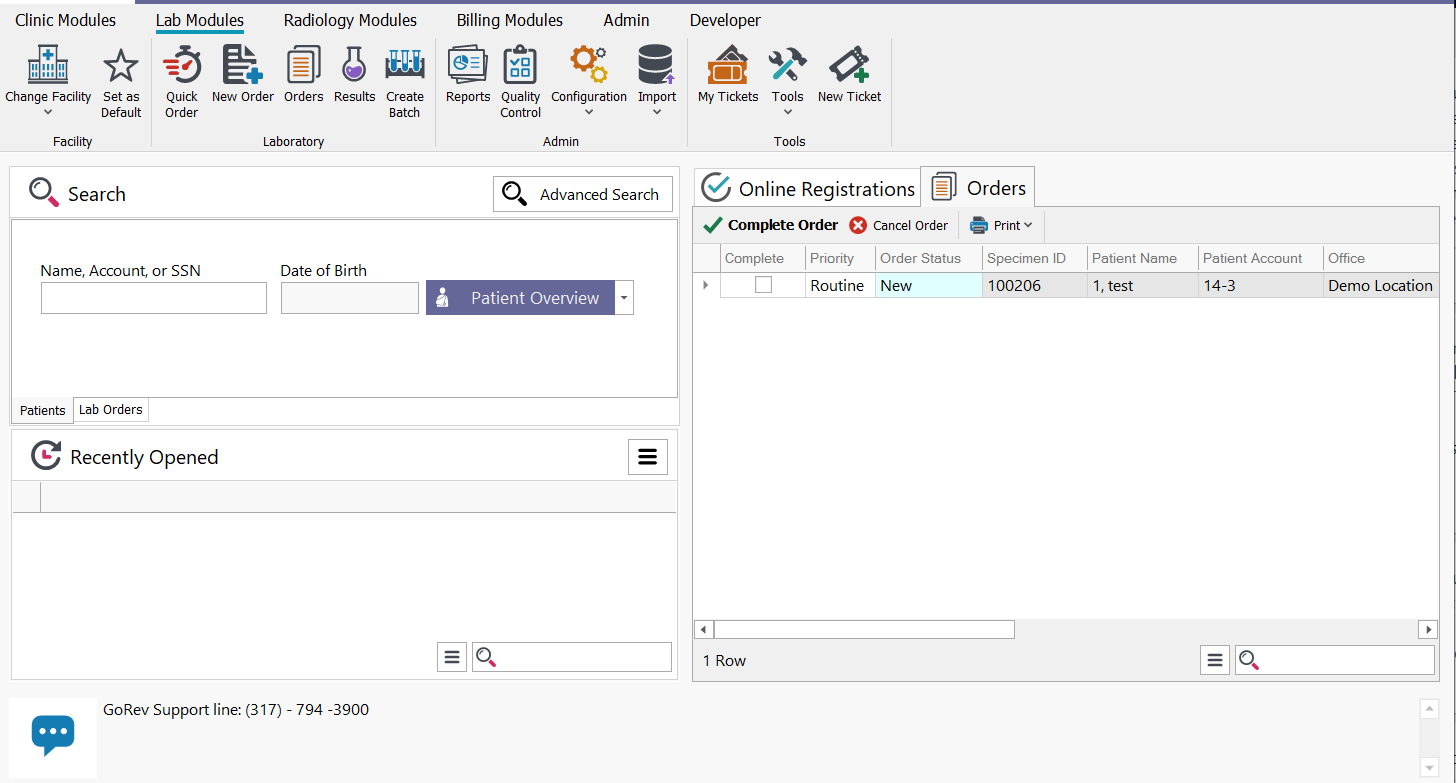
Task: Start a Quick Order
Action: pyautogui.click(x=182, y=82)
